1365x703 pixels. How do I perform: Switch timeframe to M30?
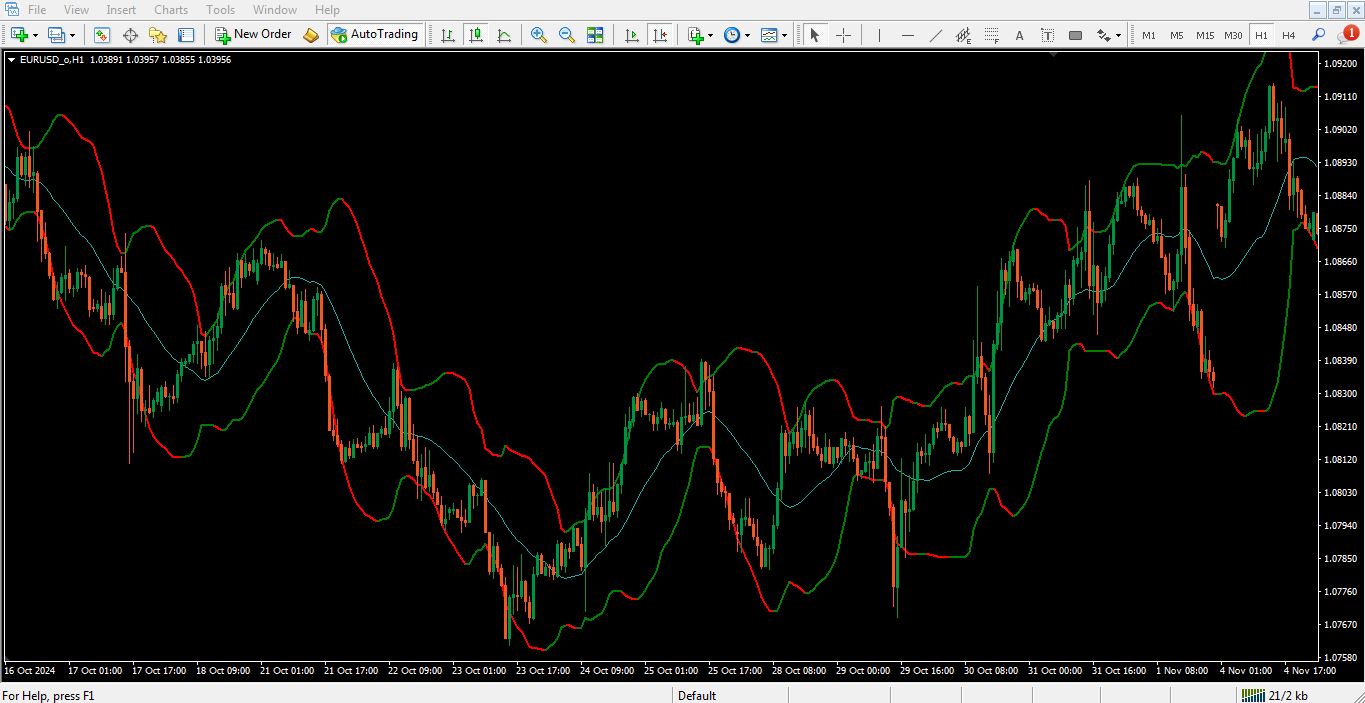pos(1233,35)
